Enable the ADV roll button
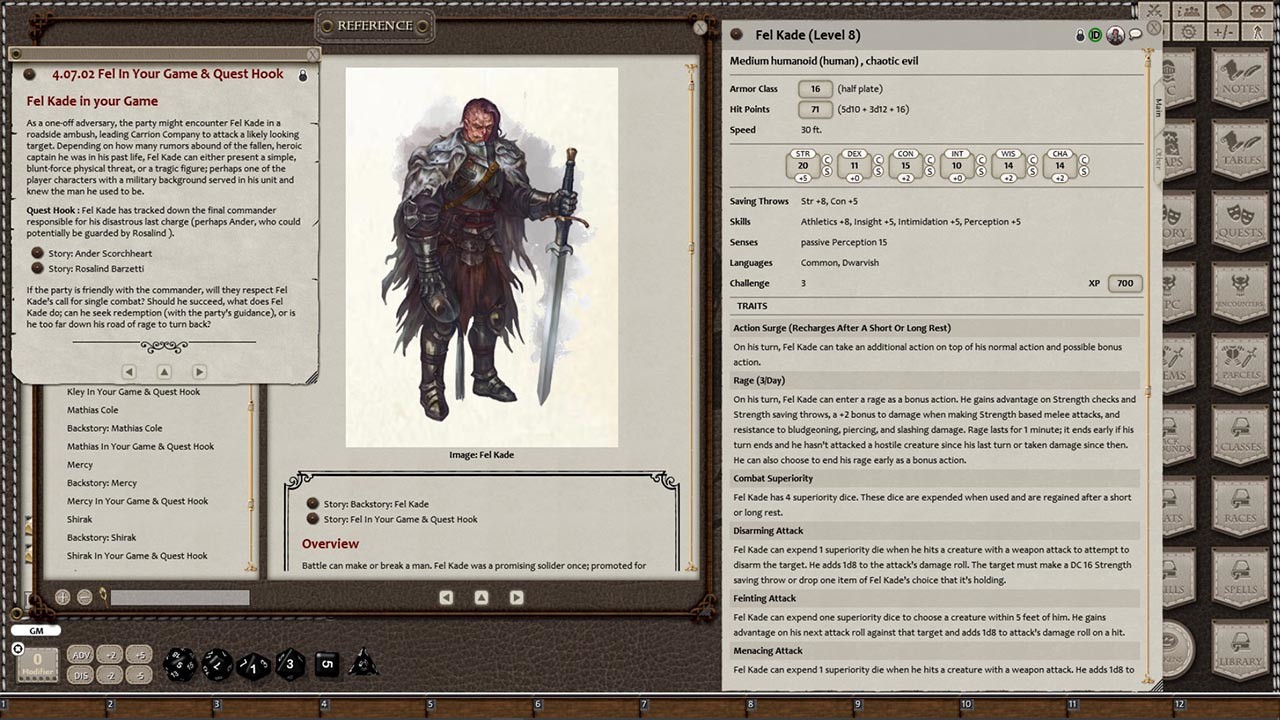Screen dimensions: 1280x720 click(x=80, y=655)
